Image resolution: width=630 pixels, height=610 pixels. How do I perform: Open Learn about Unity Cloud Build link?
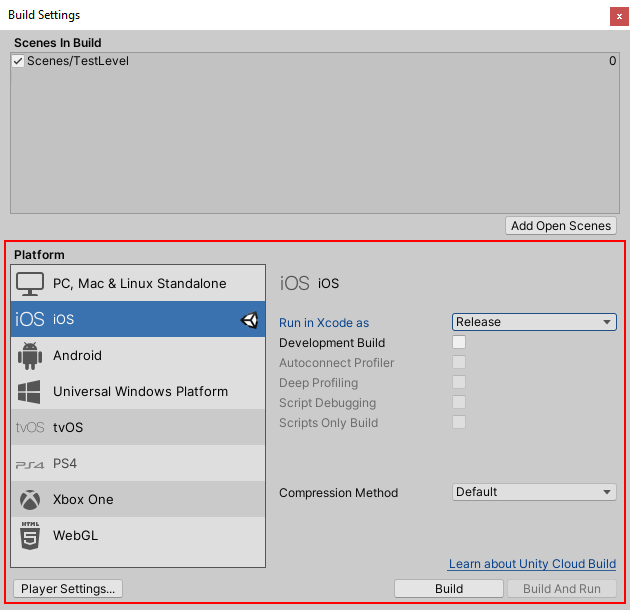[532, 564]
